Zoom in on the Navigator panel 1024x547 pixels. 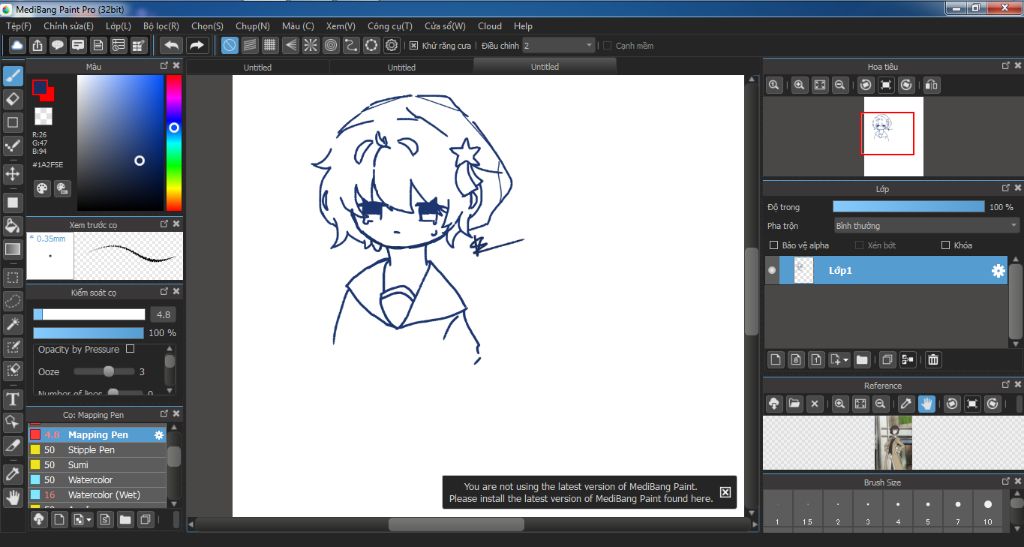point(799,85)
